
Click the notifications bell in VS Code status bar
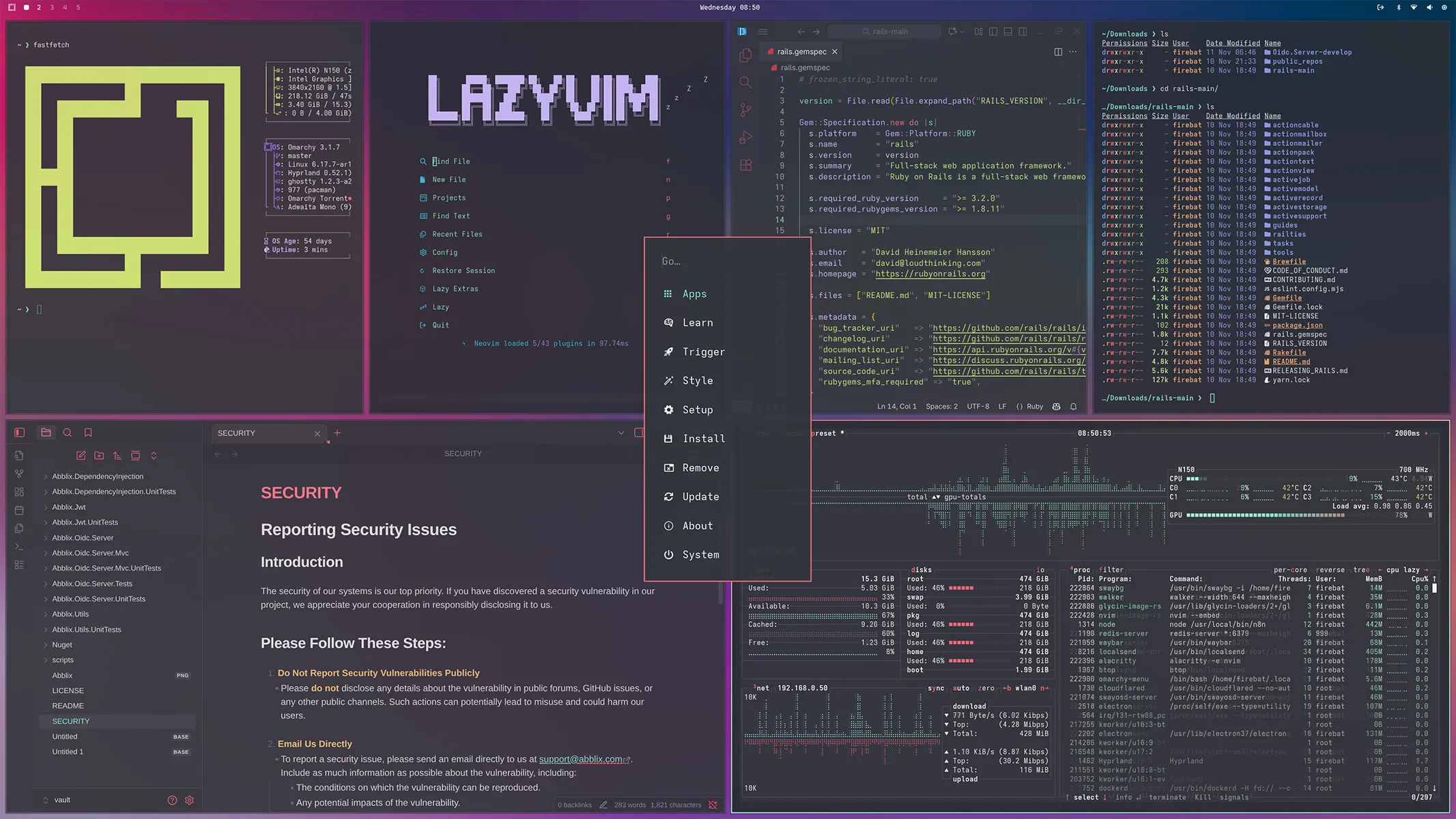[1073, 407]
